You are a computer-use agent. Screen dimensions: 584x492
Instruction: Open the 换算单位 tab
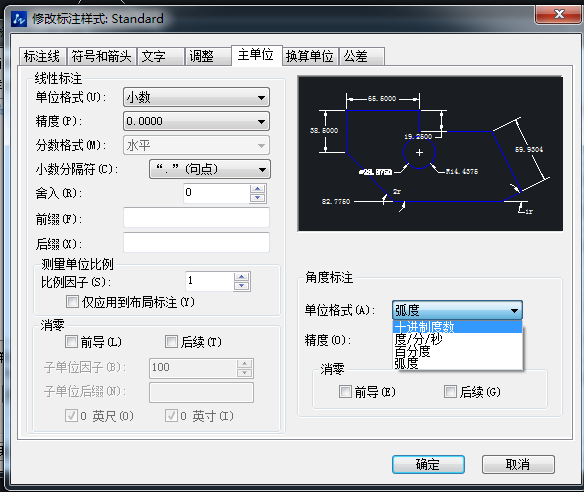point(310,57)
